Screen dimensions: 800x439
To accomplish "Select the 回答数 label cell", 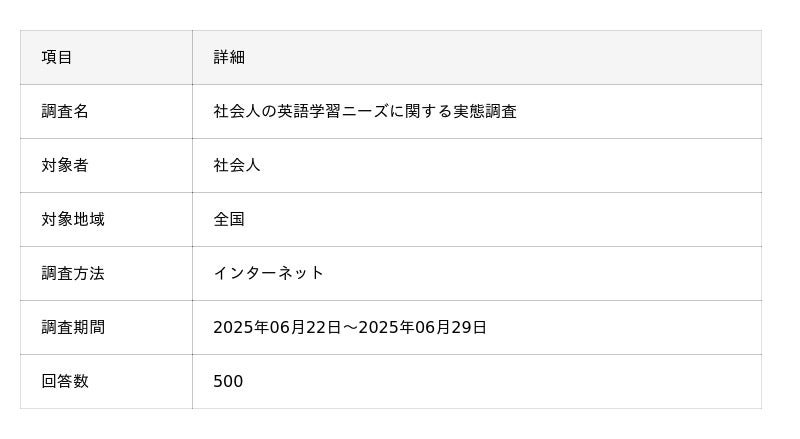I will pos(106,382).
